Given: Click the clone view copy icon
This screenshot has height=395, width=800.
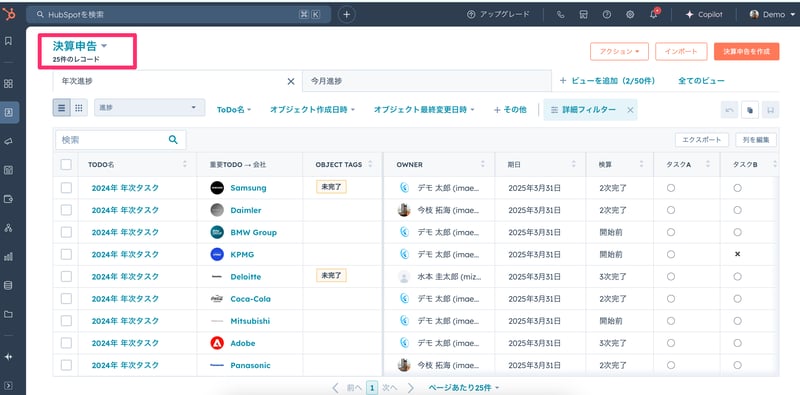Looking at the screenshot, I should pos(750,110).
